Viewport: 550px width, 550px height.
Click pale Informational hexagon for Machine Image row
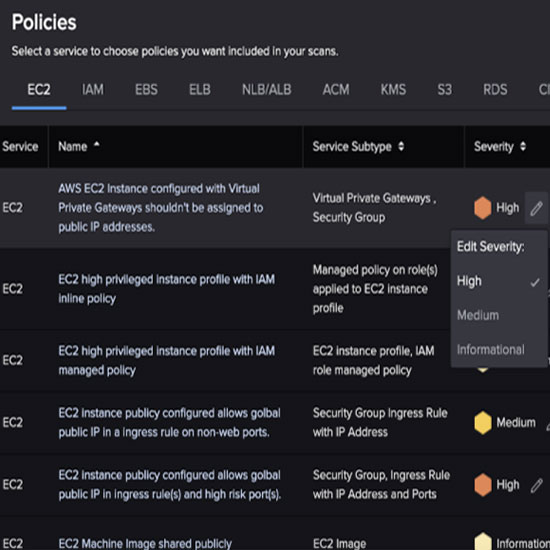(483, 542)
